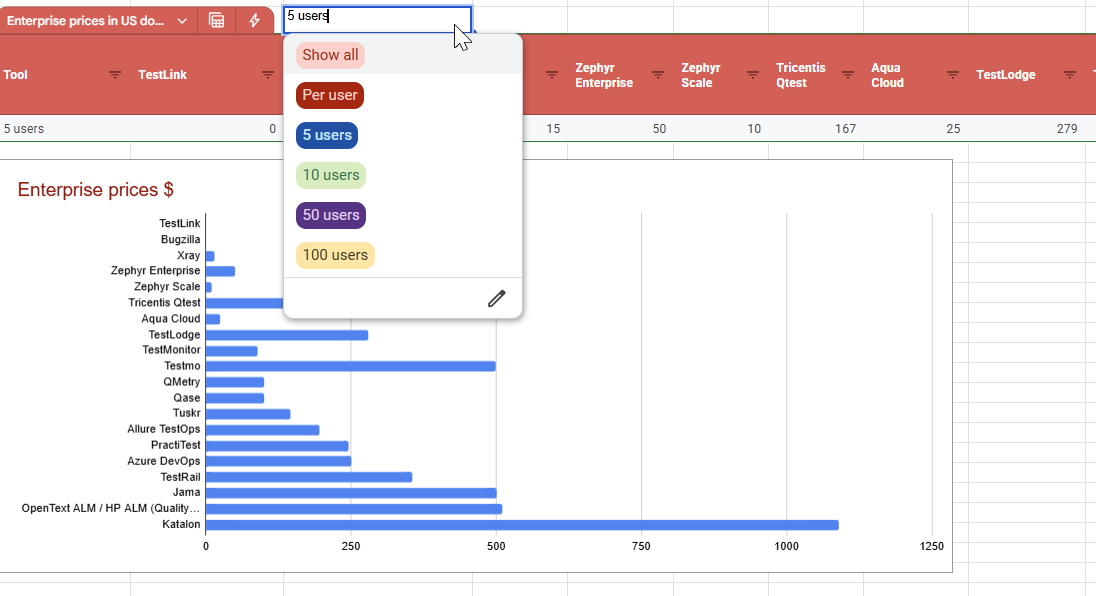The image size is (1096, 596).
Task: Click Zephyr Enterprise column header
Action: click(x=604, y=75)
